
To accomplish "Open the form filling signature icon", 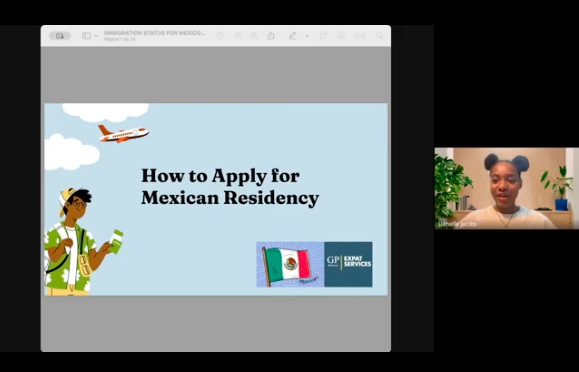I will click(360, 36).
